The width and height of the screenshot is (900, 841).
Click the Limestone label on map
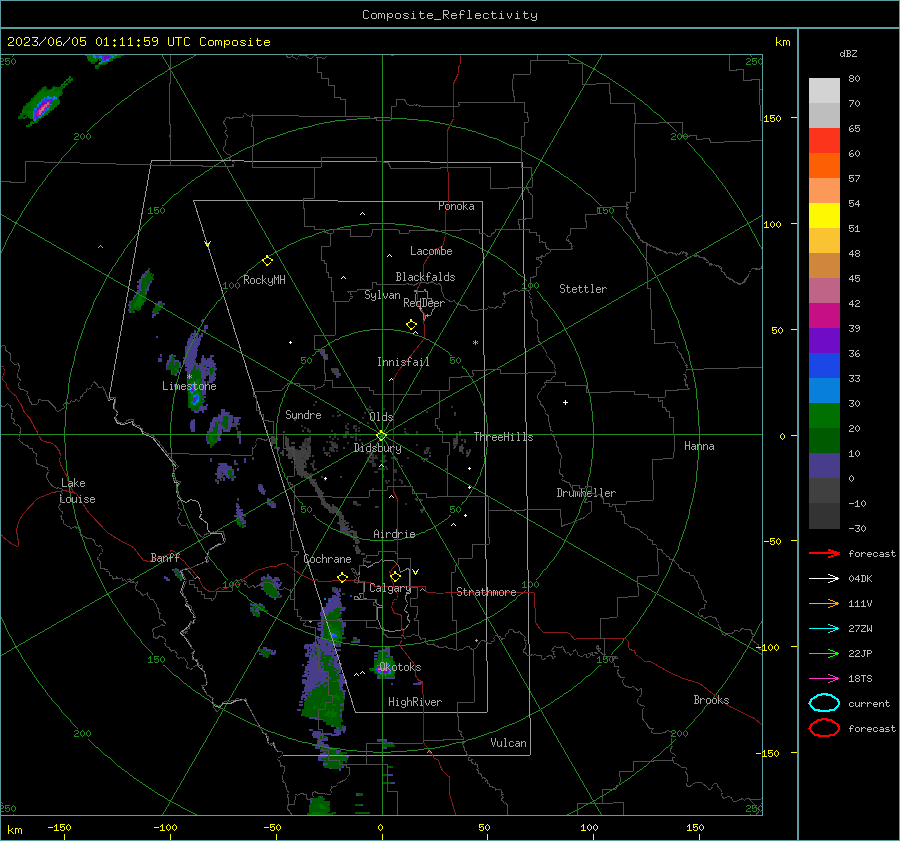[x=189, y=386]
